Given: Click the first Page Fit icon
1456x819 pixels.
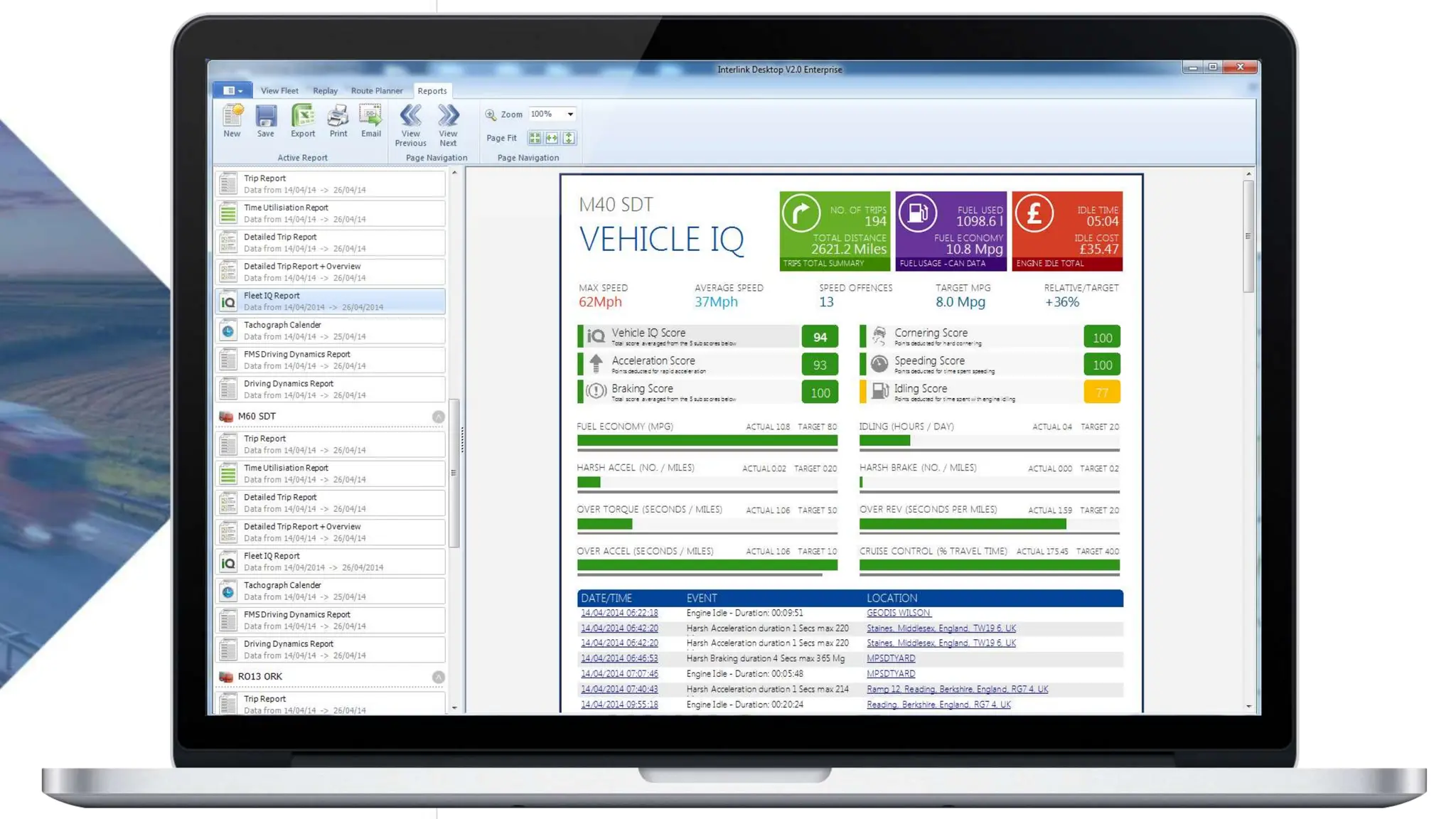Looking at the screenshot, I should point(535,138).
